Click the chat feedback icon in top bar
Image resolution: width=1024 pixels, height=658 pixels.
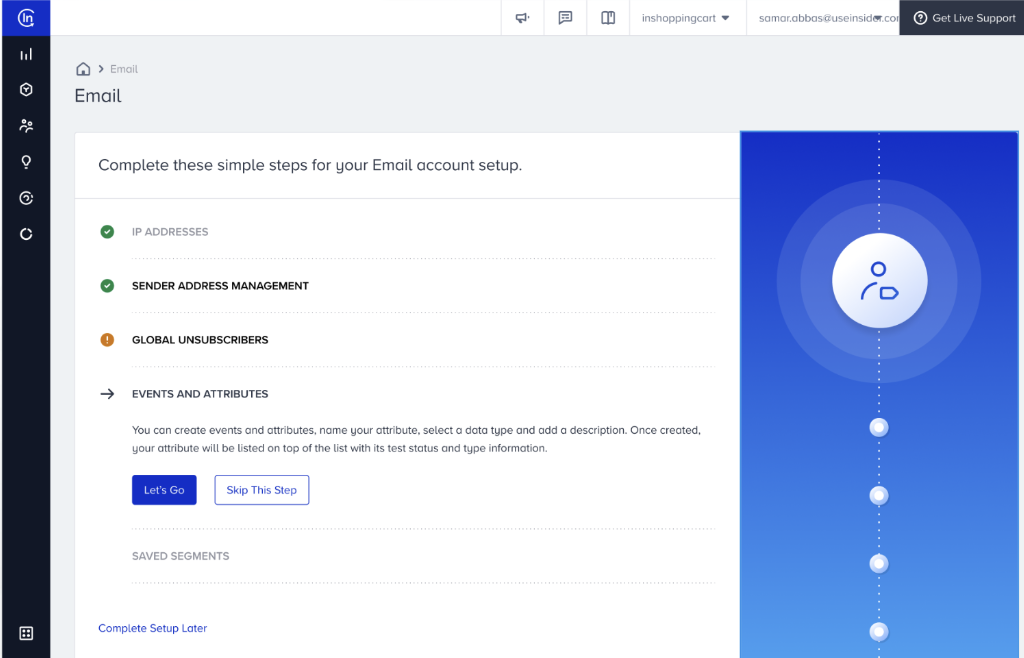564,17
